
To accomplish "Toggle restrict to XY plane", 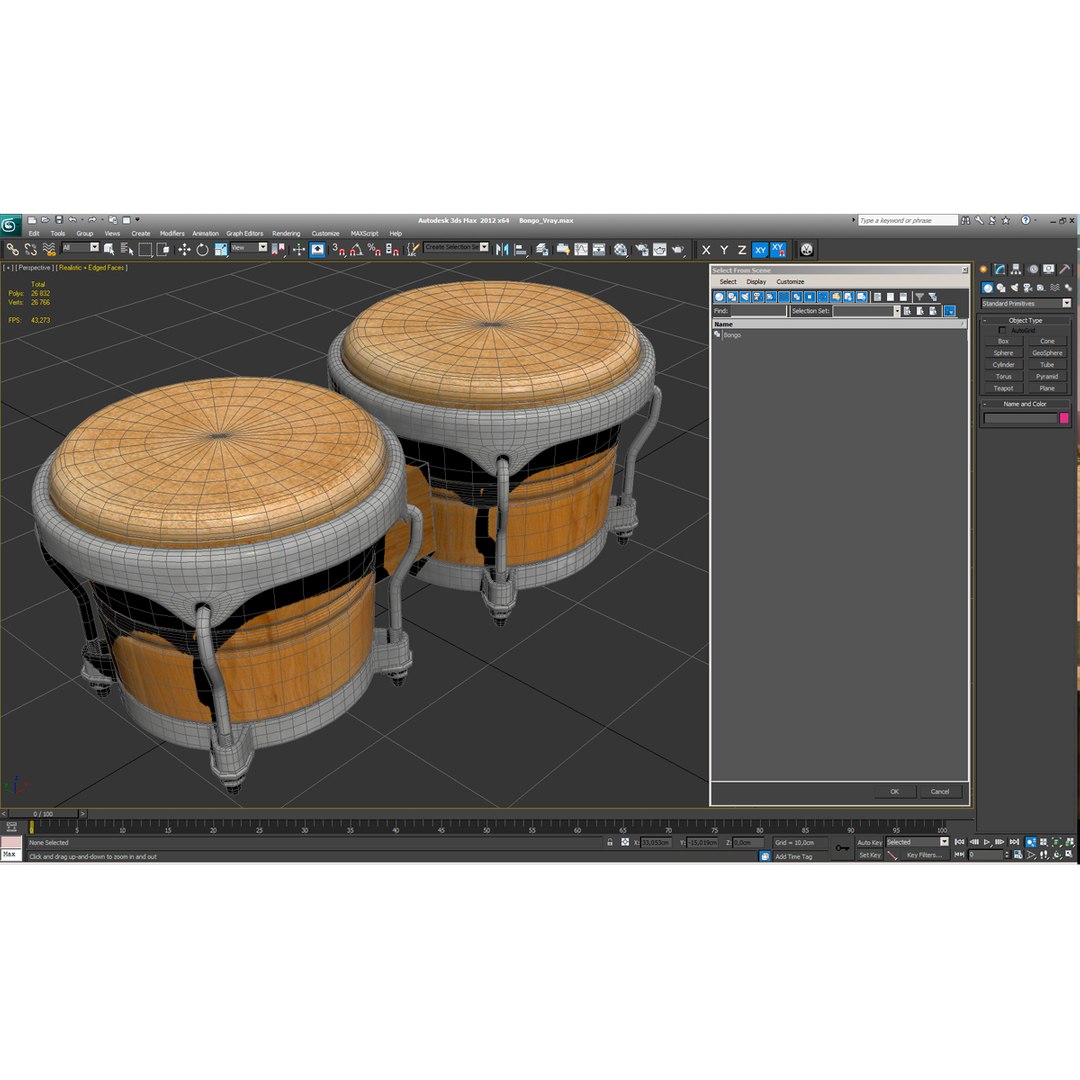I will click(760, 250).
